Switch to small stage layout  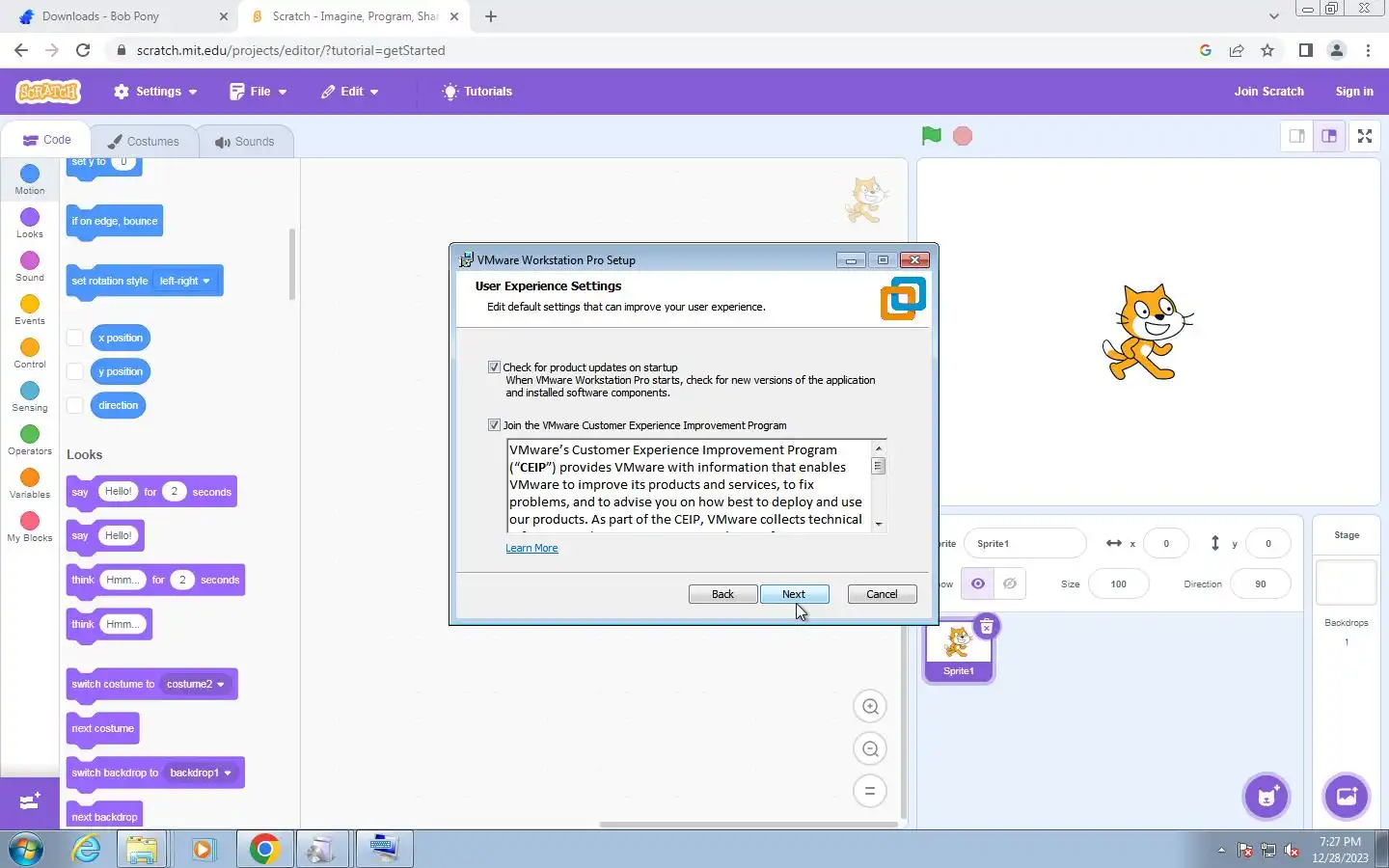[1297, 136]
